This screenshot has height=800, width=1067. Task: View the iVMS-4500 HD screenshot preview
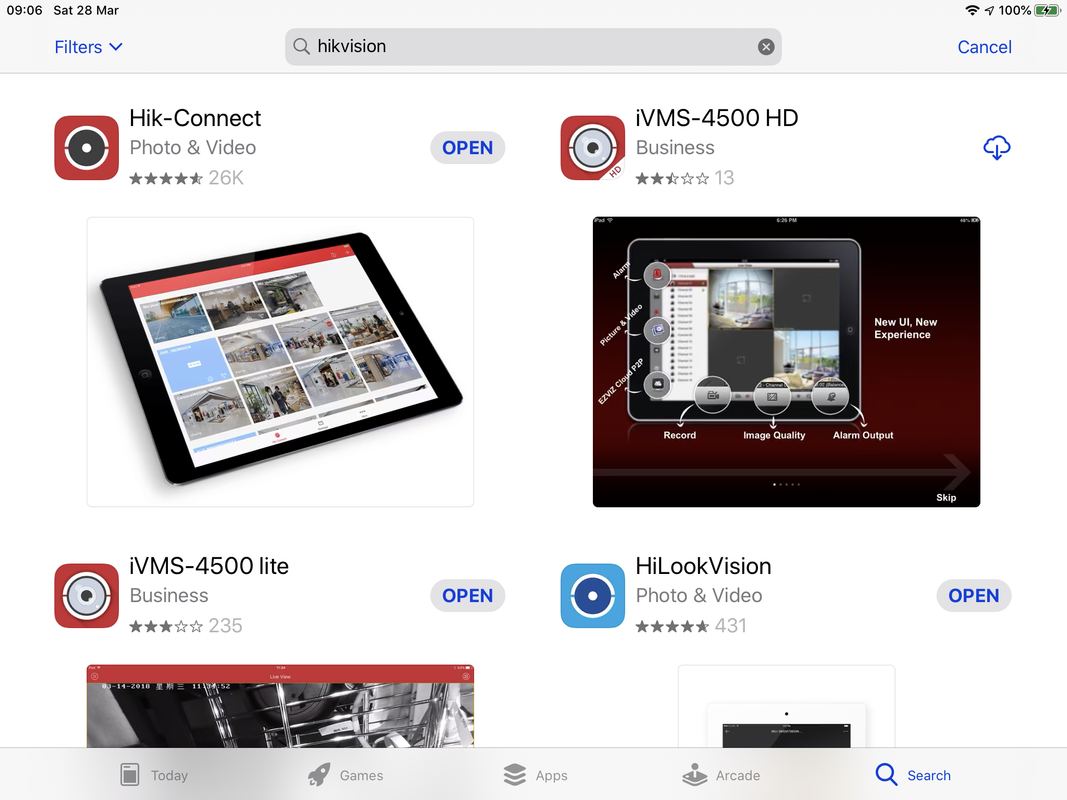786,362
